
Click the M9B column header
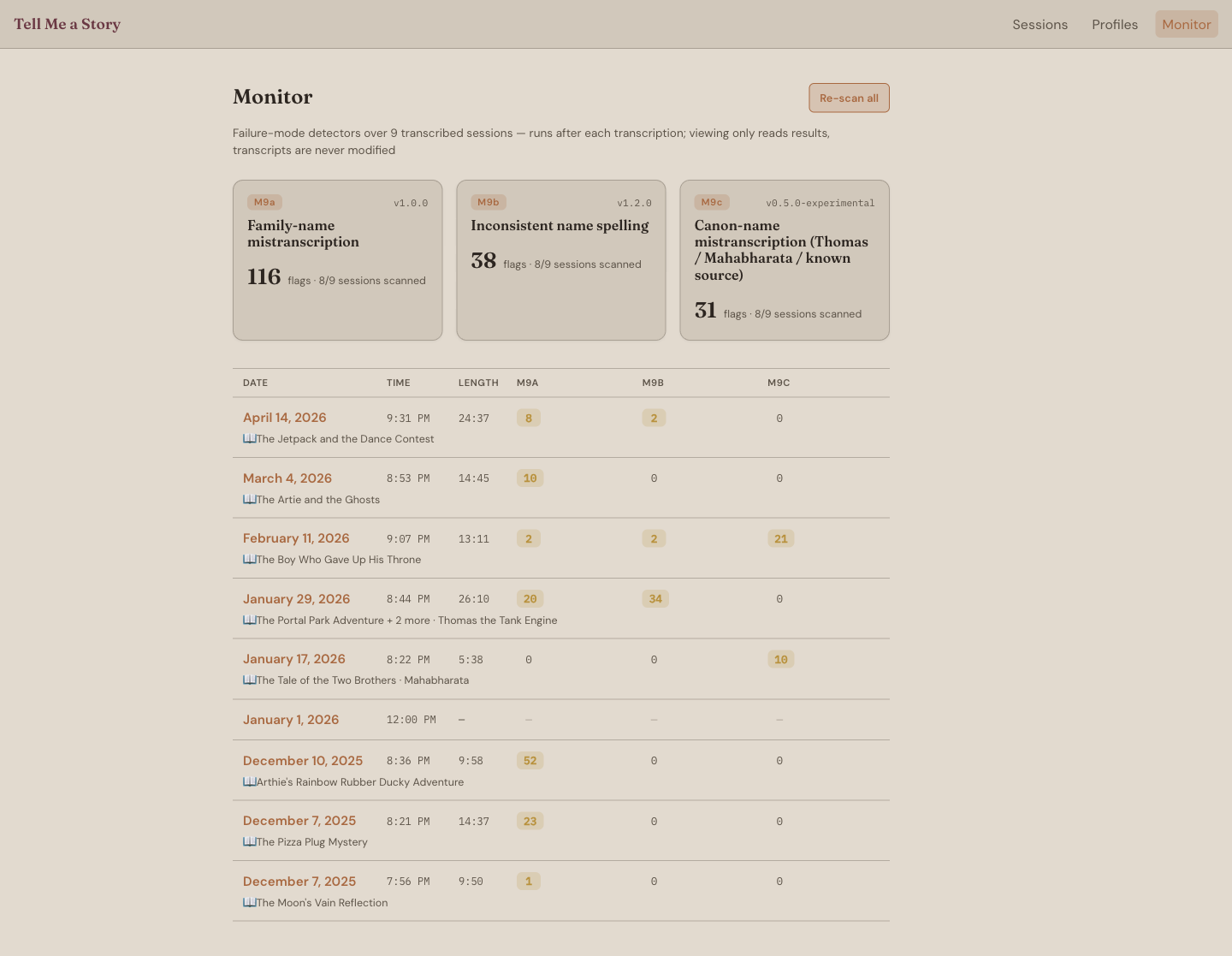click(x=653, y=383)
